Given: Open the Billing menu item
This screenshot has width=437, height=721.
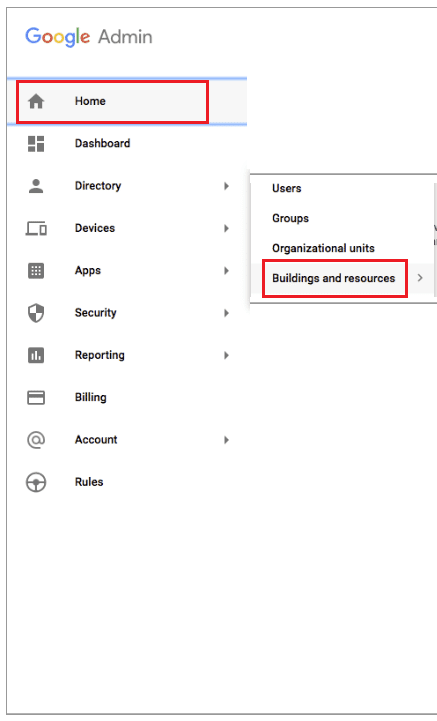Looking at the screenshot, I should click(126, 397).
